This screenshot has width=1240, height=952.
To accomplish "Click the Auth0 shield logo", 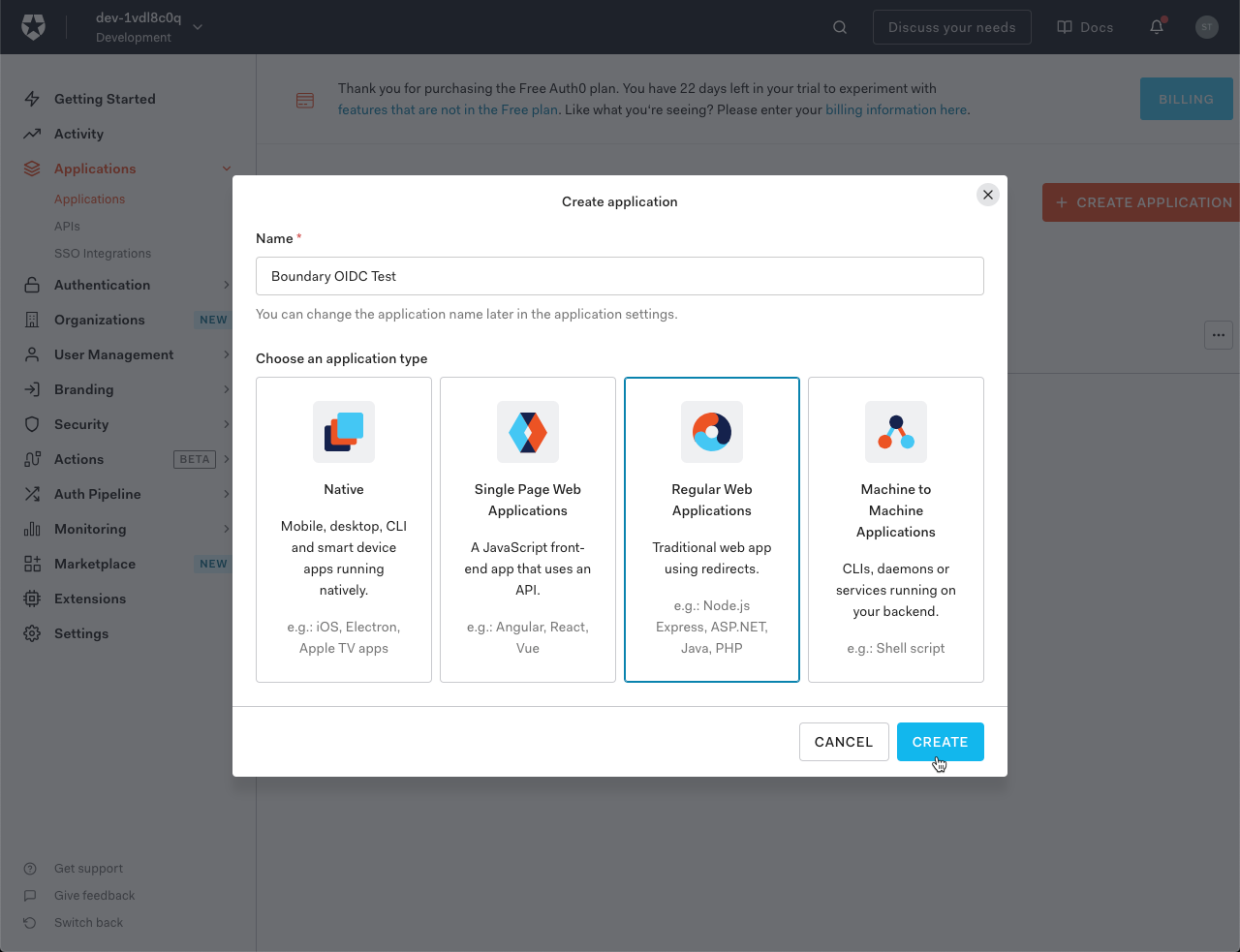I will (34, 27).
